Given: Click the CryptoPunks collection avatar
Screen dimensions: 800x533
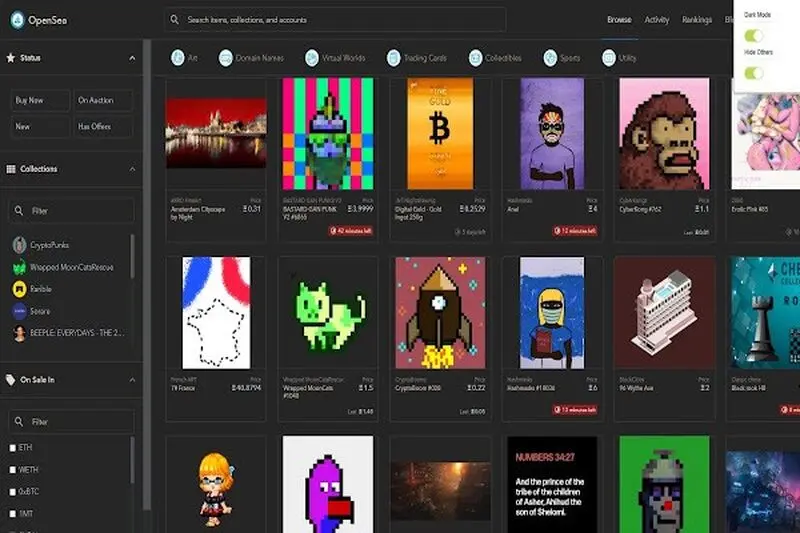Looking at the screenshot, I should tap(19, 245).
